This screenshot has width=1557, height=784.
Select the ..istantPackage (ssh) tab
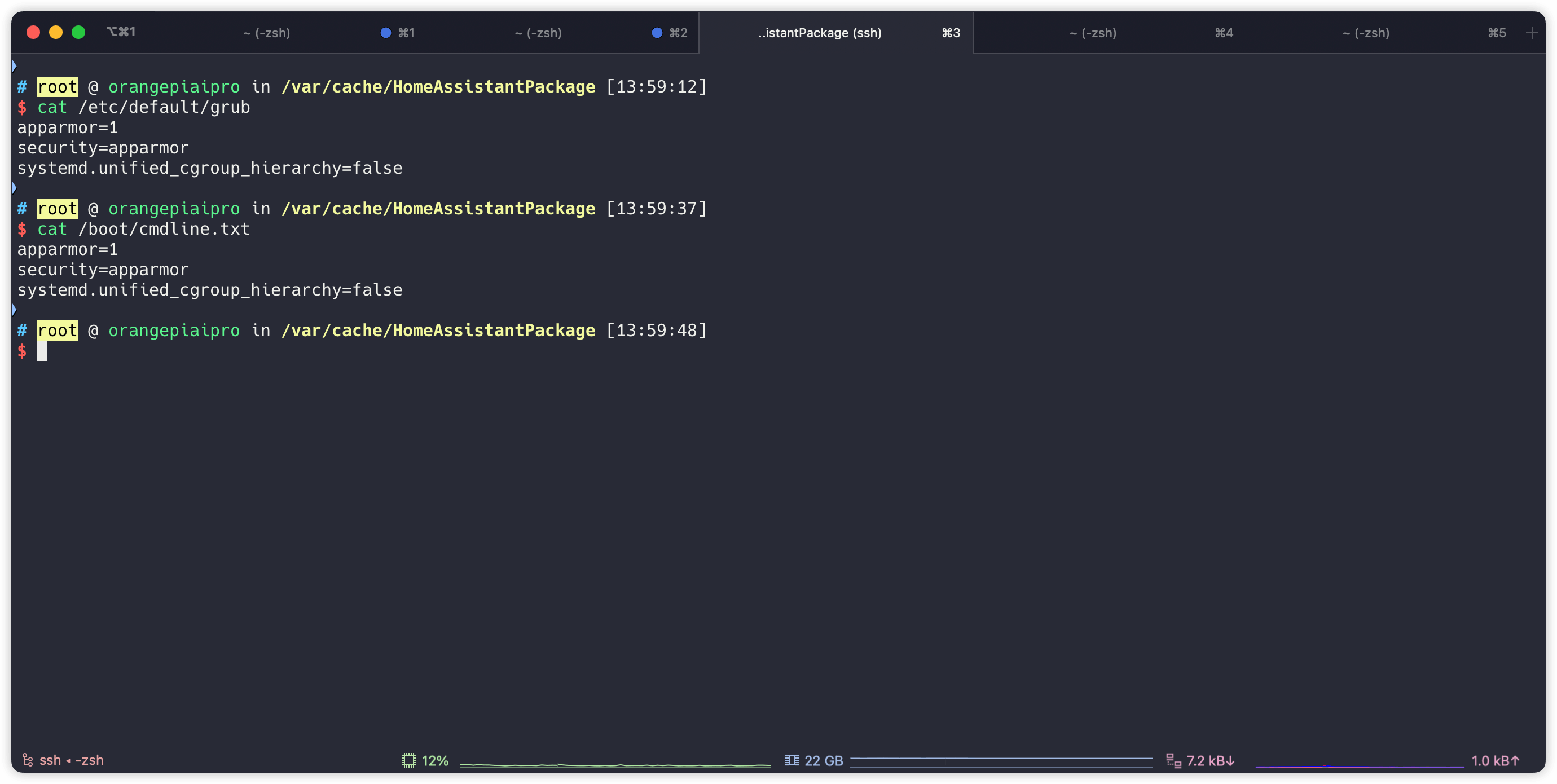(x=820, y=33)
